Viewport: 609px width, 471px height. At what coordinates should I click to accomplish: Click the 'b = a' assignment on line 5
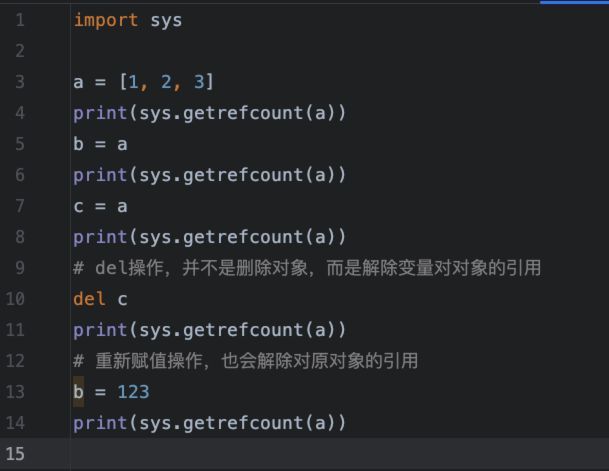coord(100,144)
